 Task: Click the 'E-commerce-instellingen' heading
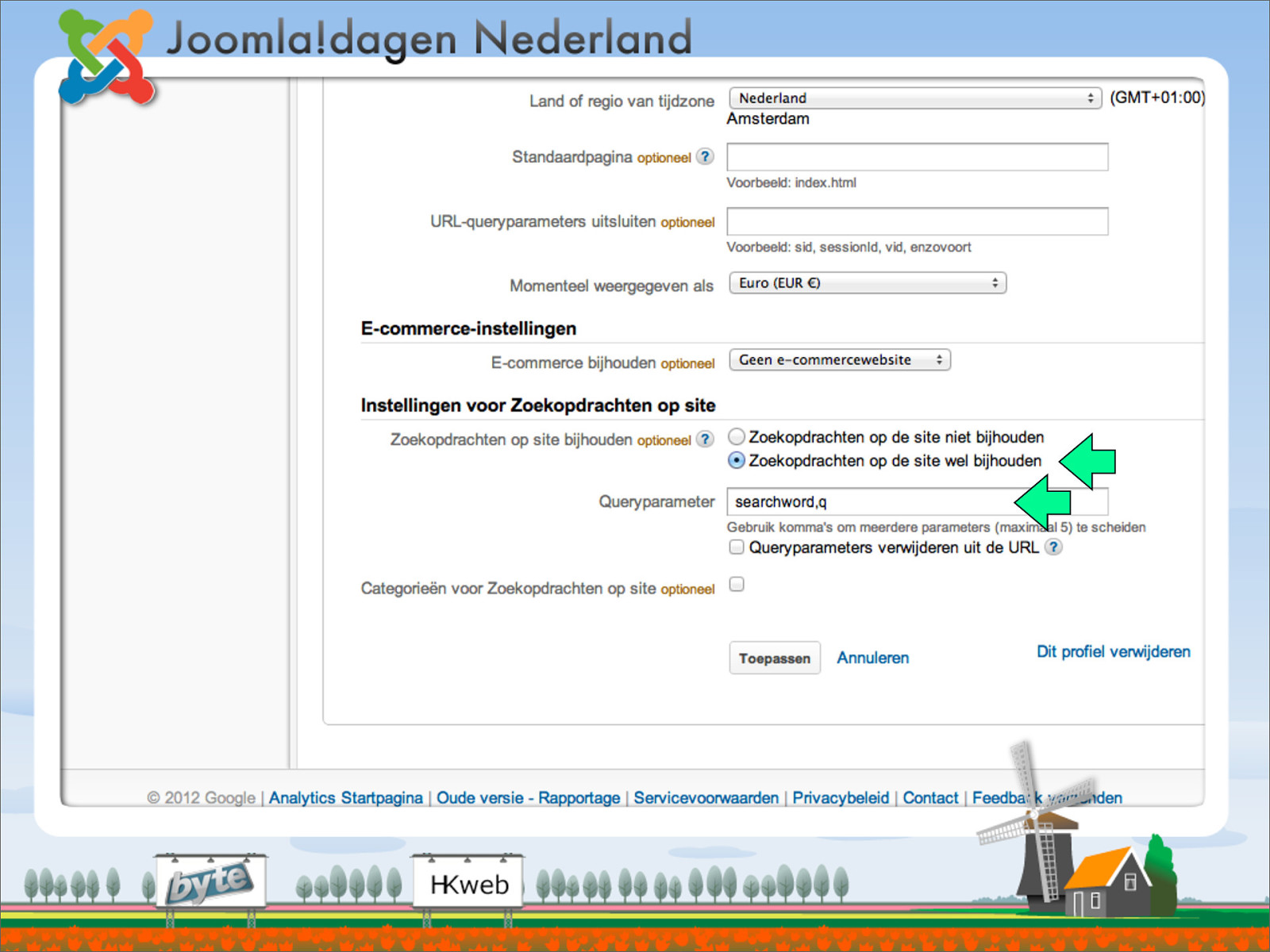[x=468, y=328]
